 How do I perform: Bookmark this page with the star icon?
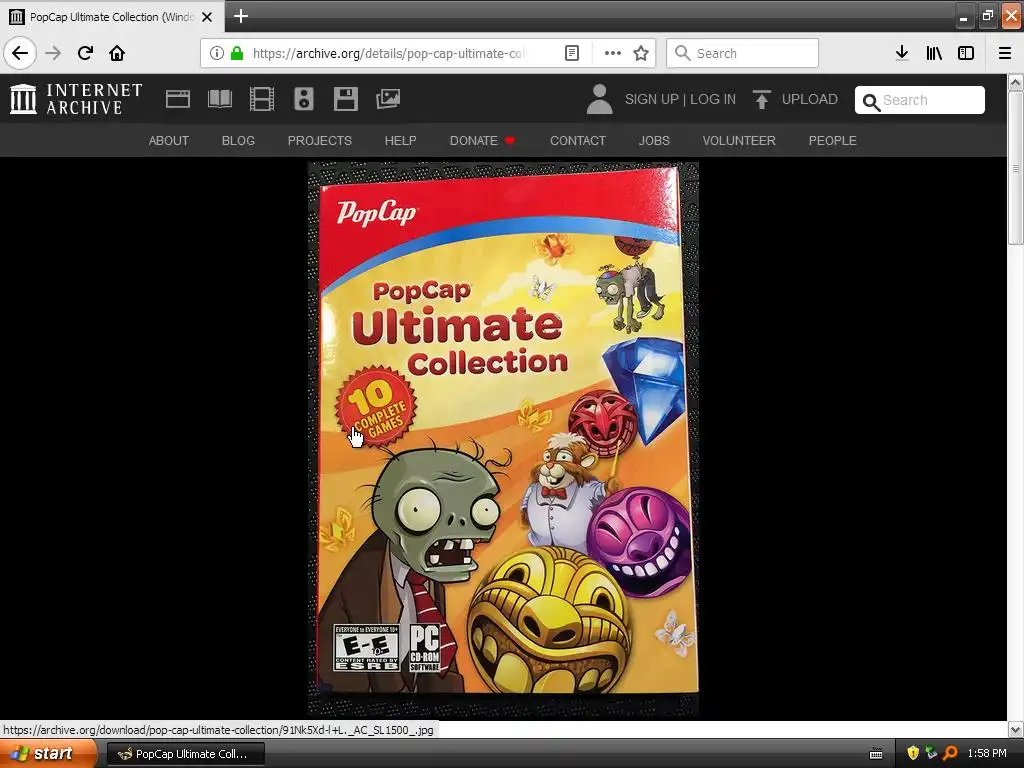click(641, 53)
